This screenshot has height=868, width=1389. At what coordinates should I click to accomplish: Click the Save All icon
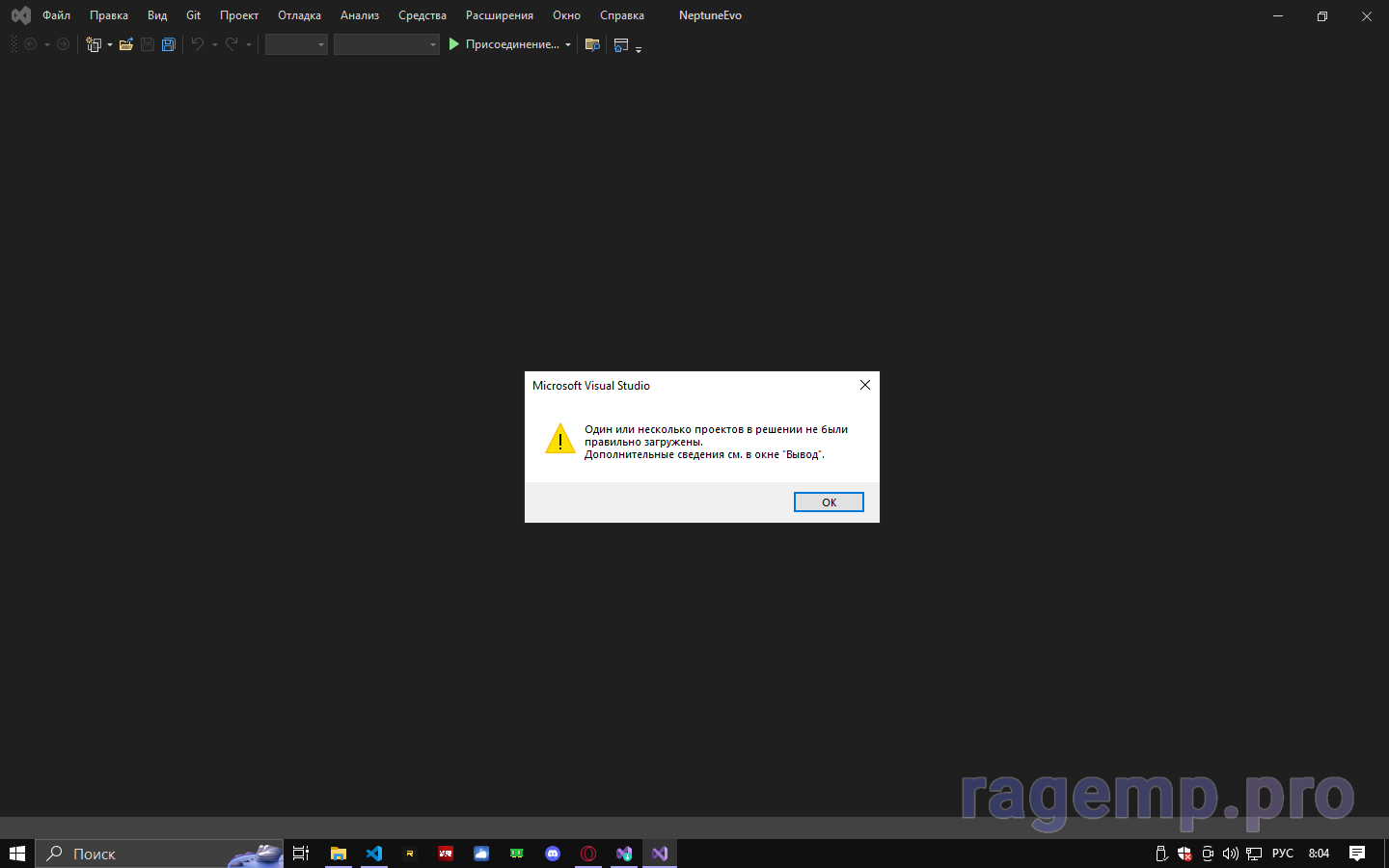(x=169, y=44)
